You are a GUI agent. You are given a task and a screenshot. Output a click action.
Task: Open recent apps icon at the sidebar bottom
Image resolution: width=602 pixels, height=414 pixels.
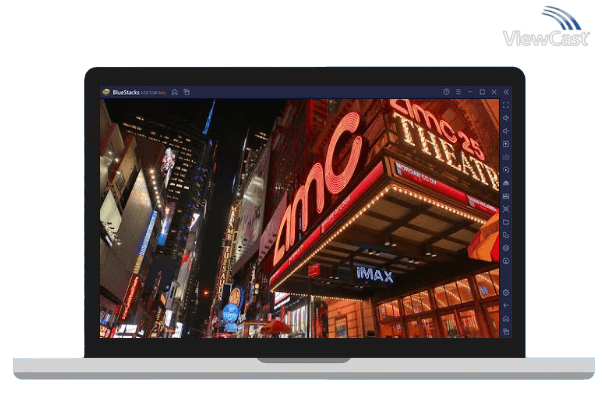click(x=506, y=331)
